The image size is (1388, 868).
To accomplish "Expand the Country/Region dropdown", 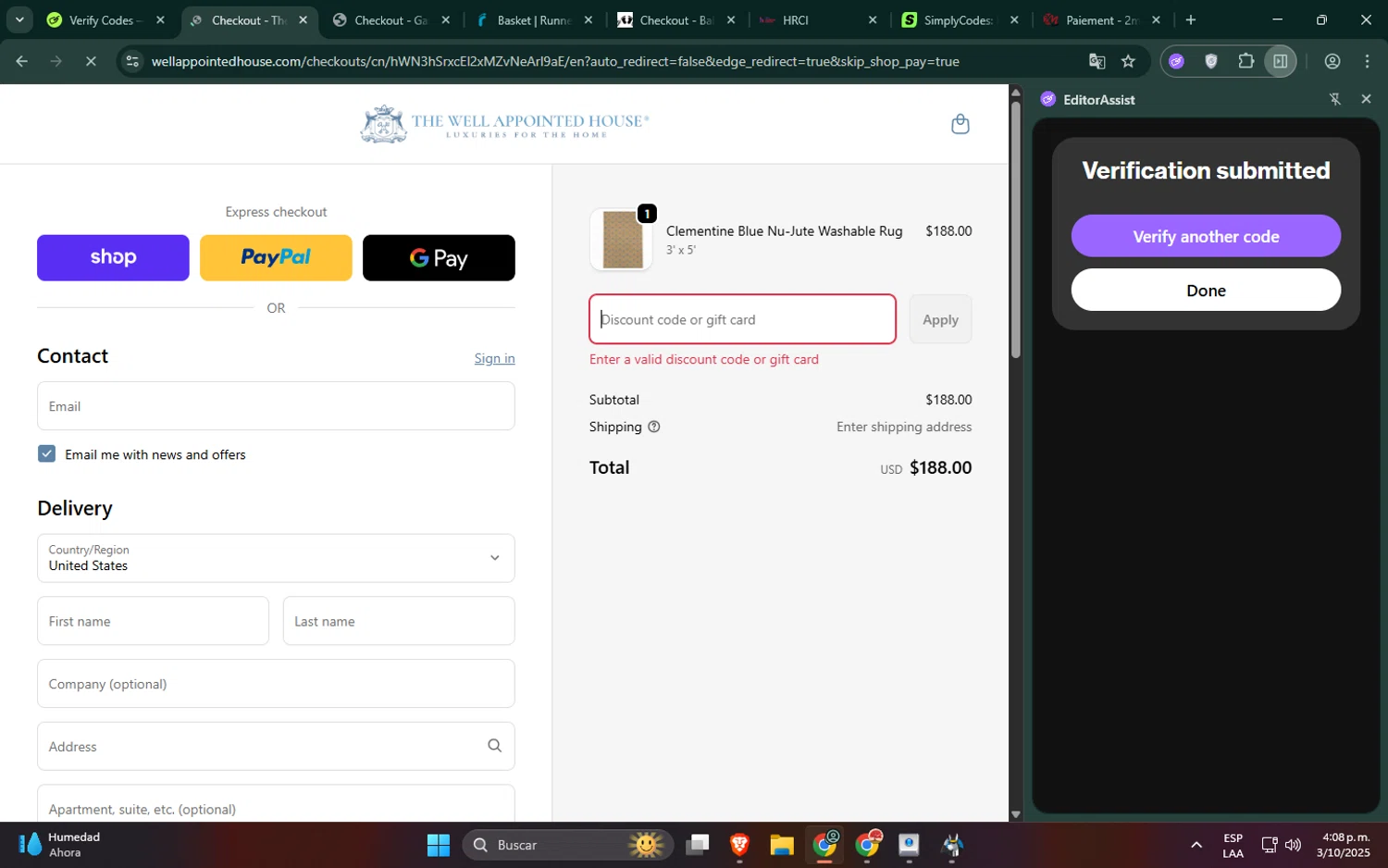I will [276, 558].
